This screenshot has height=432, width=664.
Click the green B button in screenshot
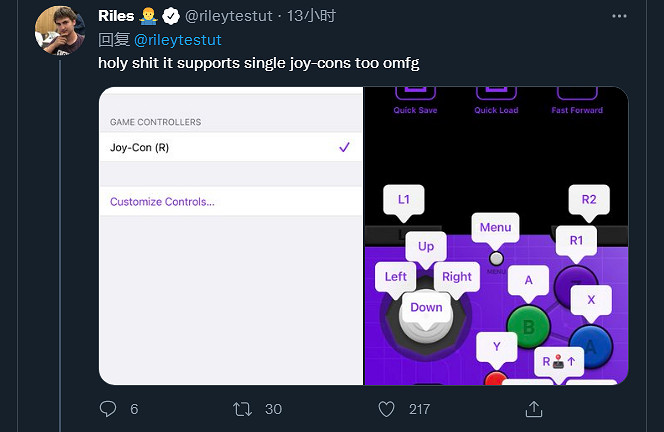(x=529, y=326)
